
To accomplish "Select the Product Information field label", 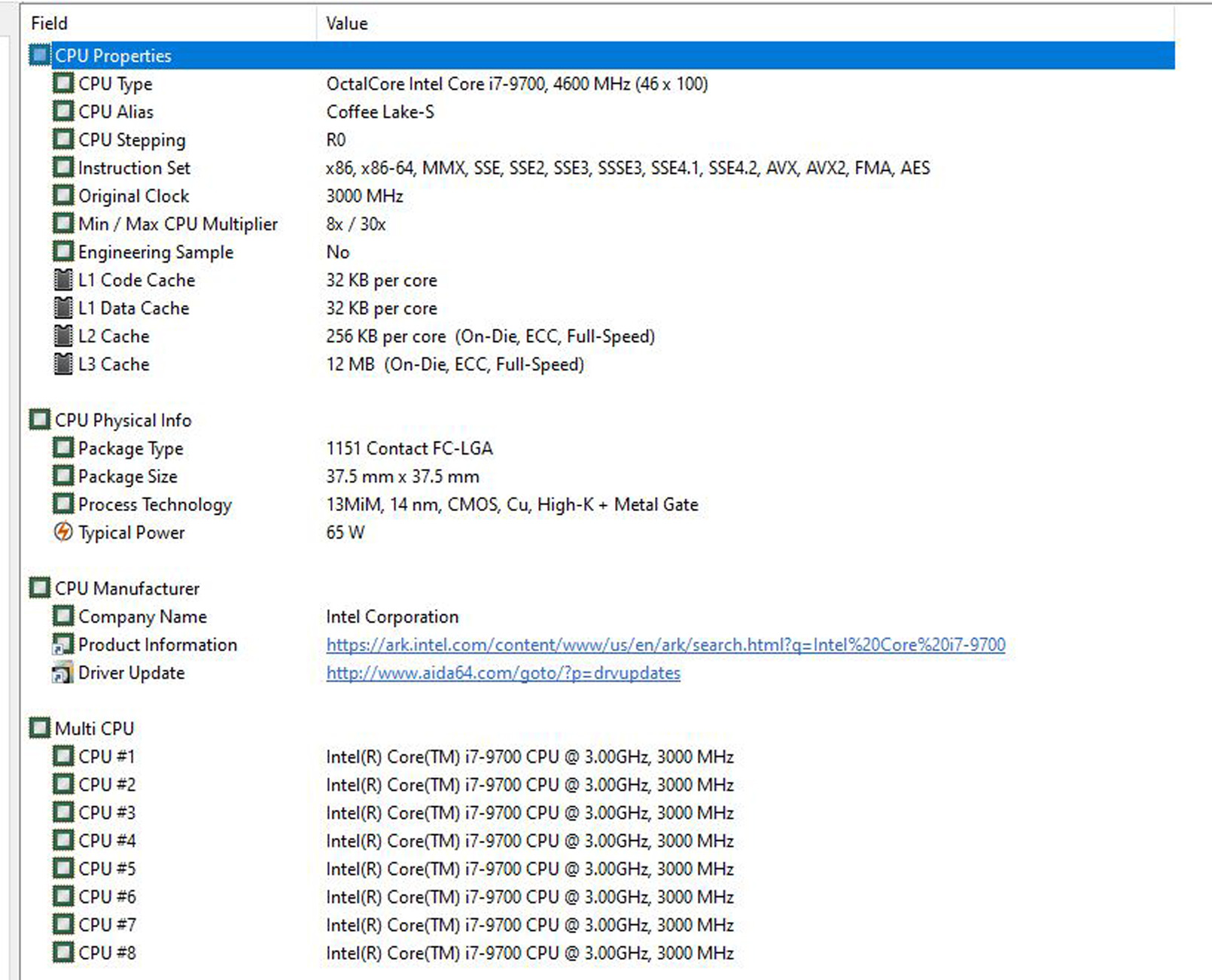I will pos(157,644).
